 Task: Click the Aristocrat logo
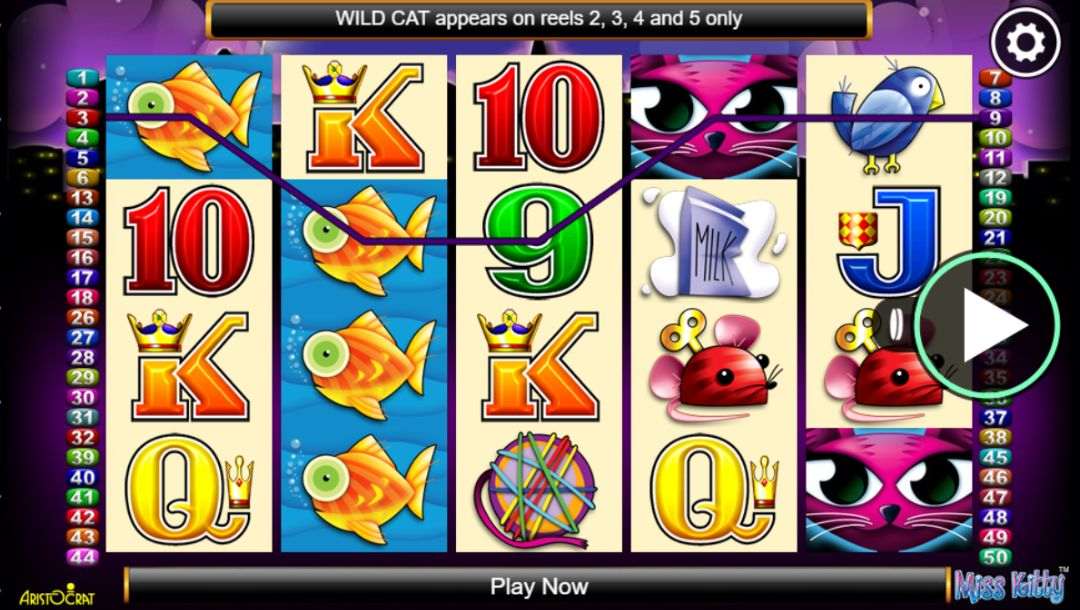tap(56, 594)
